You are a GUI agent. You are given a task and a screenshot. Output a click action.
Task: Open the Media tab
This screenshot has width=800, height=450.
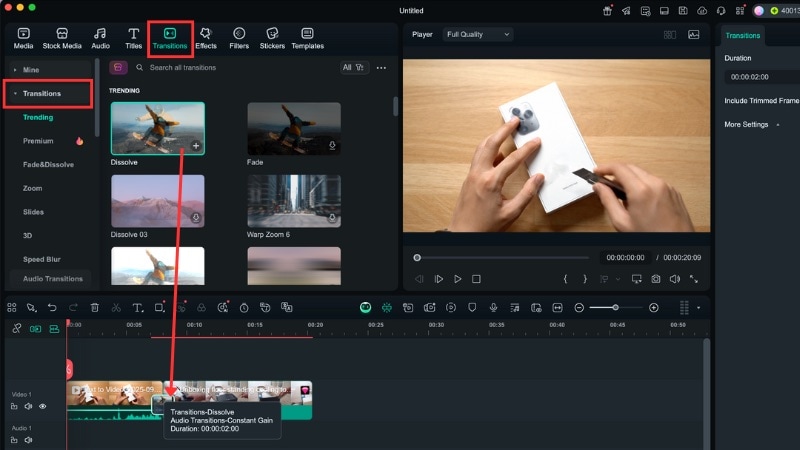tap(23, 39)
